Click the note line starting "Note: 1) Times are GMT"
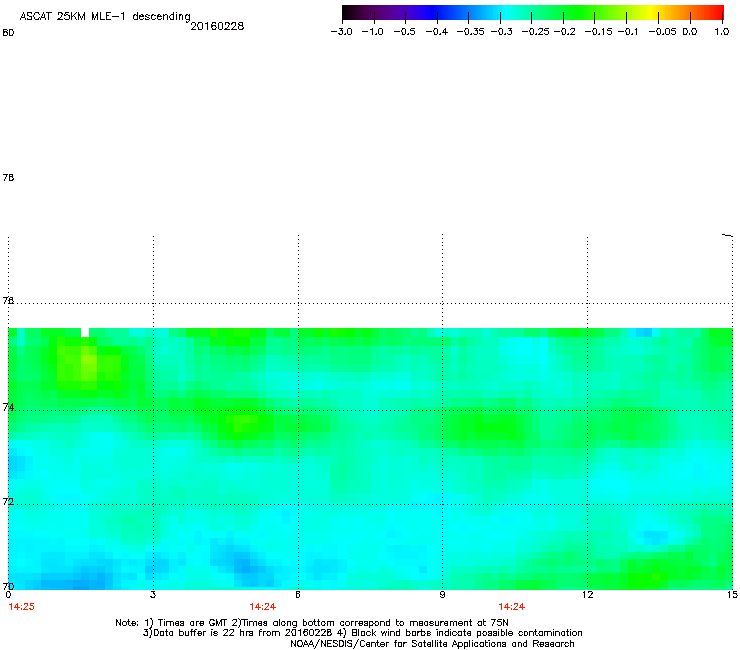Viewport: 740px width, 650px height. (312, 623)
